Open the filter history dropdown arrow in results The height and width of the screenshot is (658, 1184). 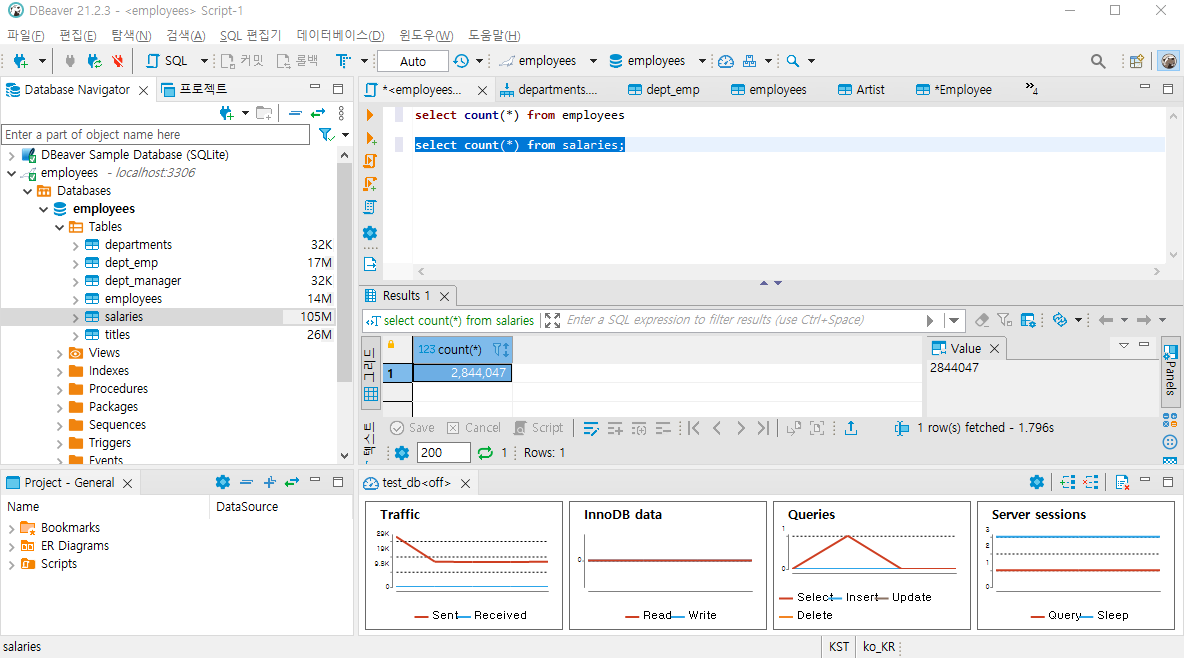click(x=954, y=320)
